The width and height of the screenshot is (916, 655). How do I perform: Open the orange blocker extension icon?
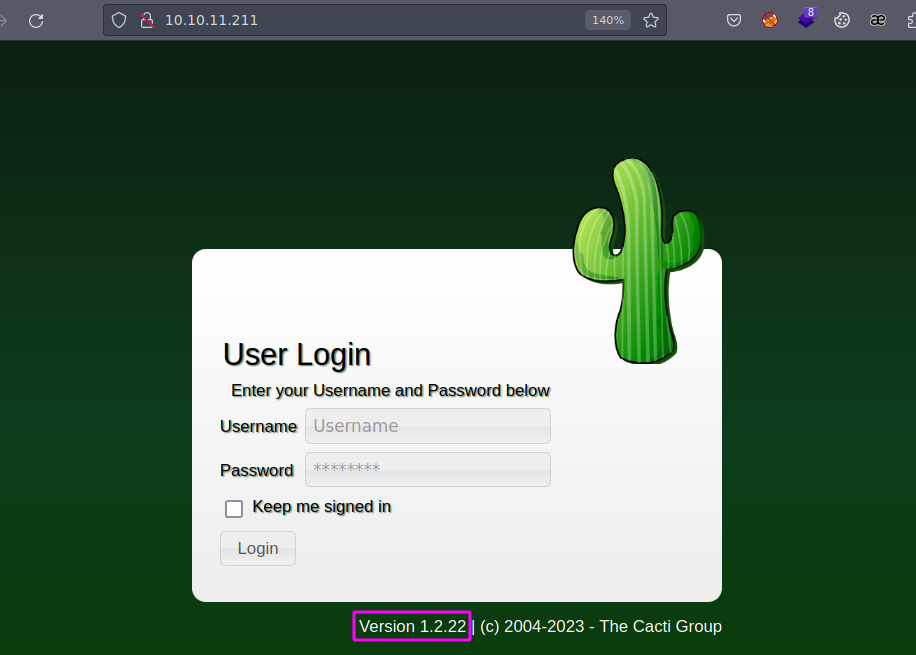coord(770,20)
